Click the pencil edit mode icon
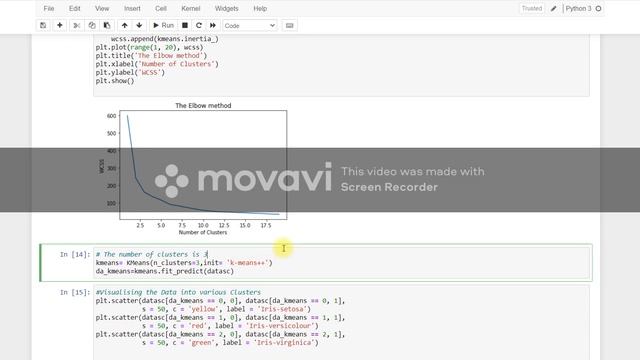The image size is (640, 360). pos(553,8)
